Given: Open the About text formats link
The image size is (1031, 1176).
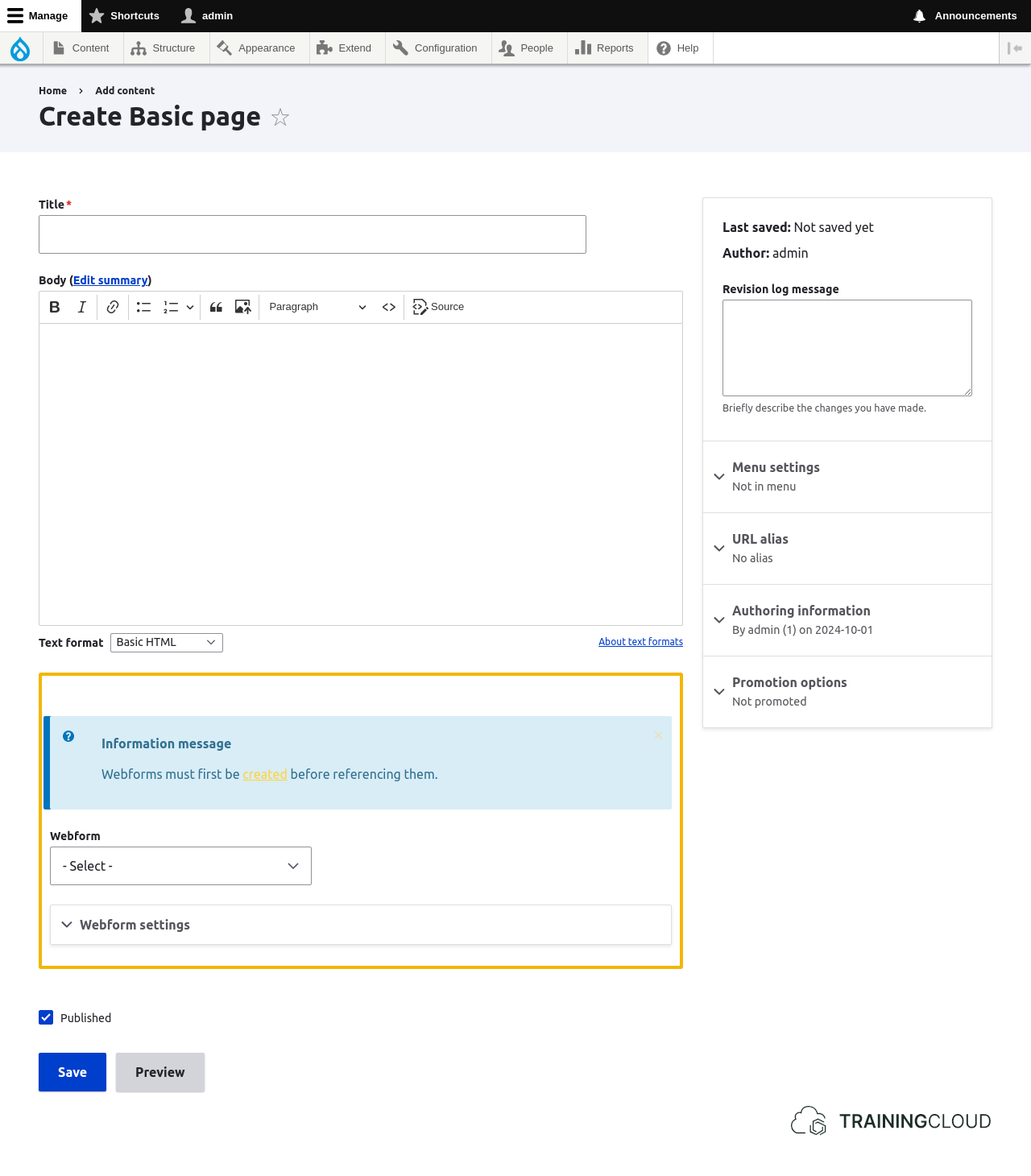Looking at the screenshot, I should coord(640,642).
